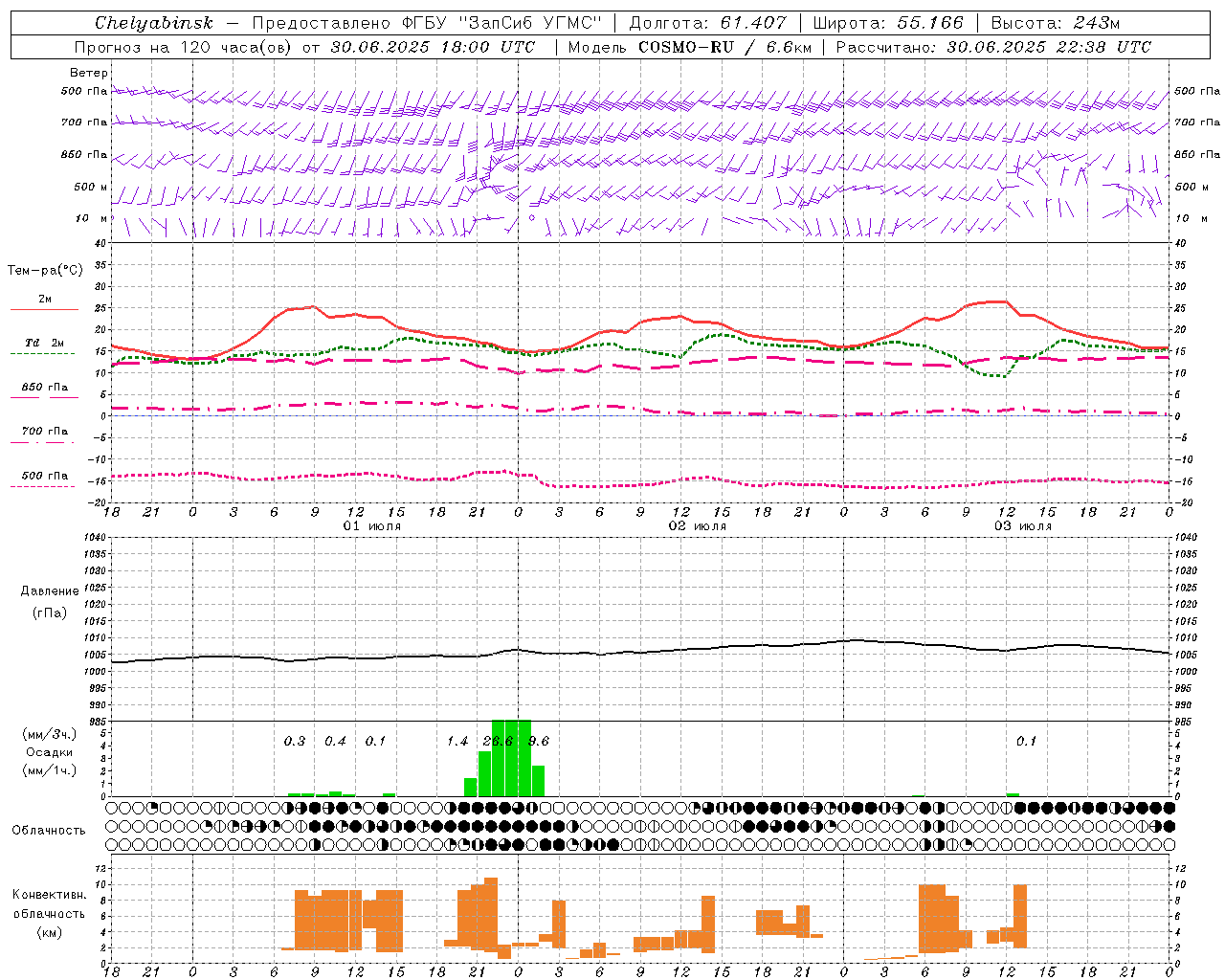The image size is (1225, 980).
Task: Click the 02 июля date label
Action: [x=698, y=526]
